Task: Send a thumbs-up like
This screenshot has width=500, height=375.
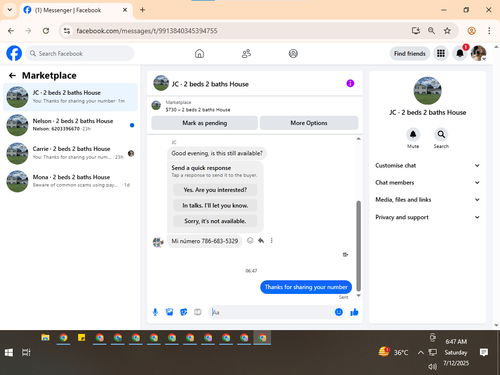Action: tap(354, 312)
